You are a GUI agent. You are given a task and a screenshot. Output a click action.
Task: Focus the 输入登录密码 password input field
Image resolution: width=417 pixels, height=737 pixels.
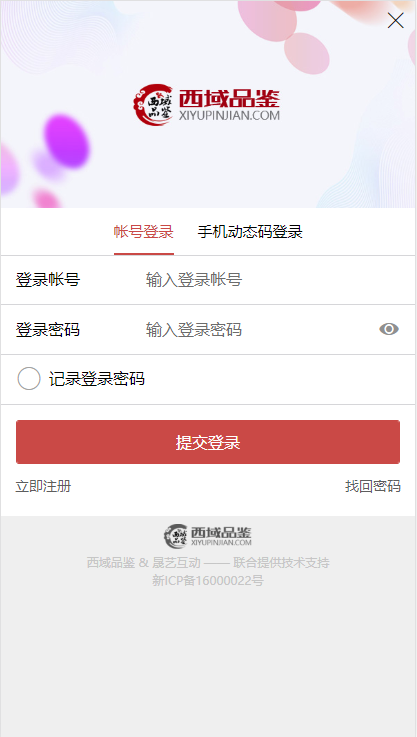tap(259, 330)
